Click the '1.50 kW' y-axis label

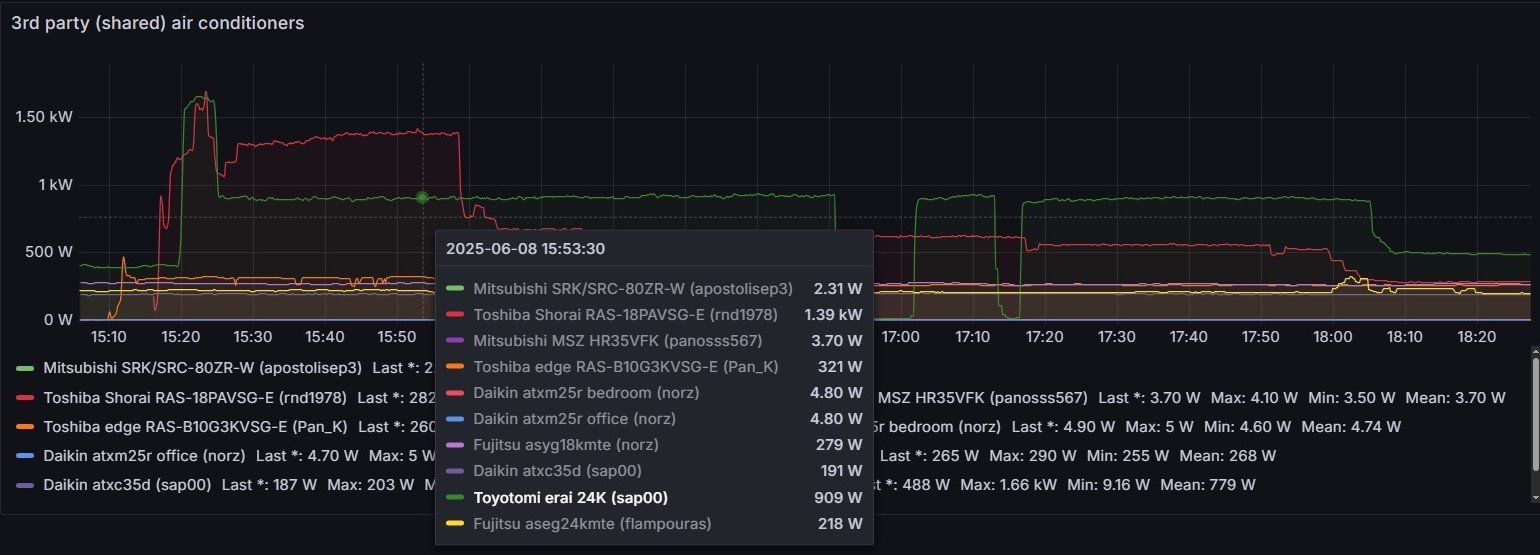tap(44, 117)
